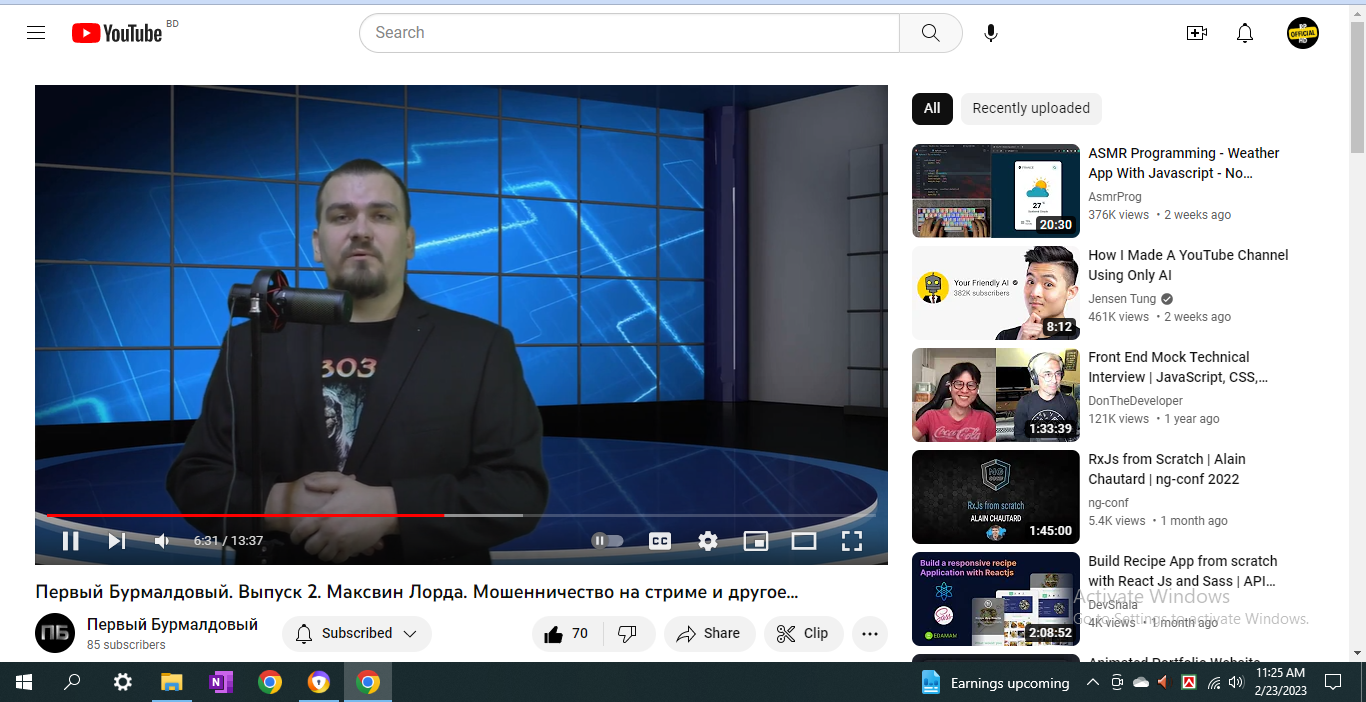Open the player settings gear
The height and width of the screenshot is (702, 1366).
[x=708, y=541]
